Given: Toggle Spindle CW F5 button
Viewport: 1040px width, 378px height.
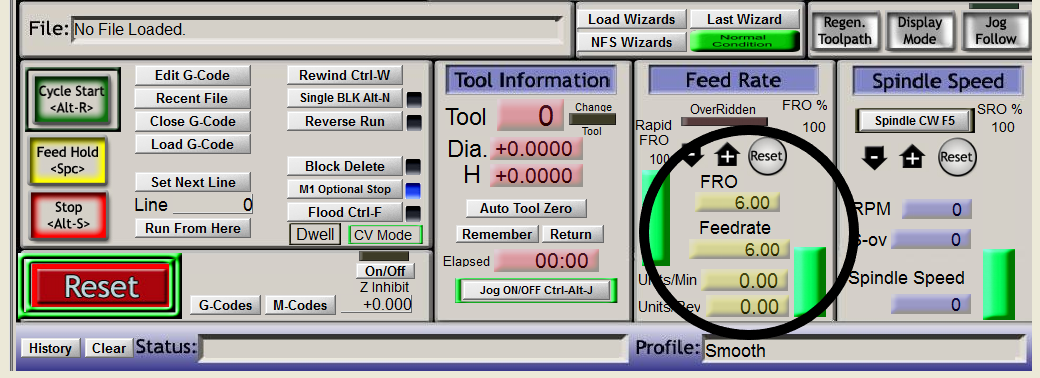Looking at the screenshot, I should coord(915,121).
